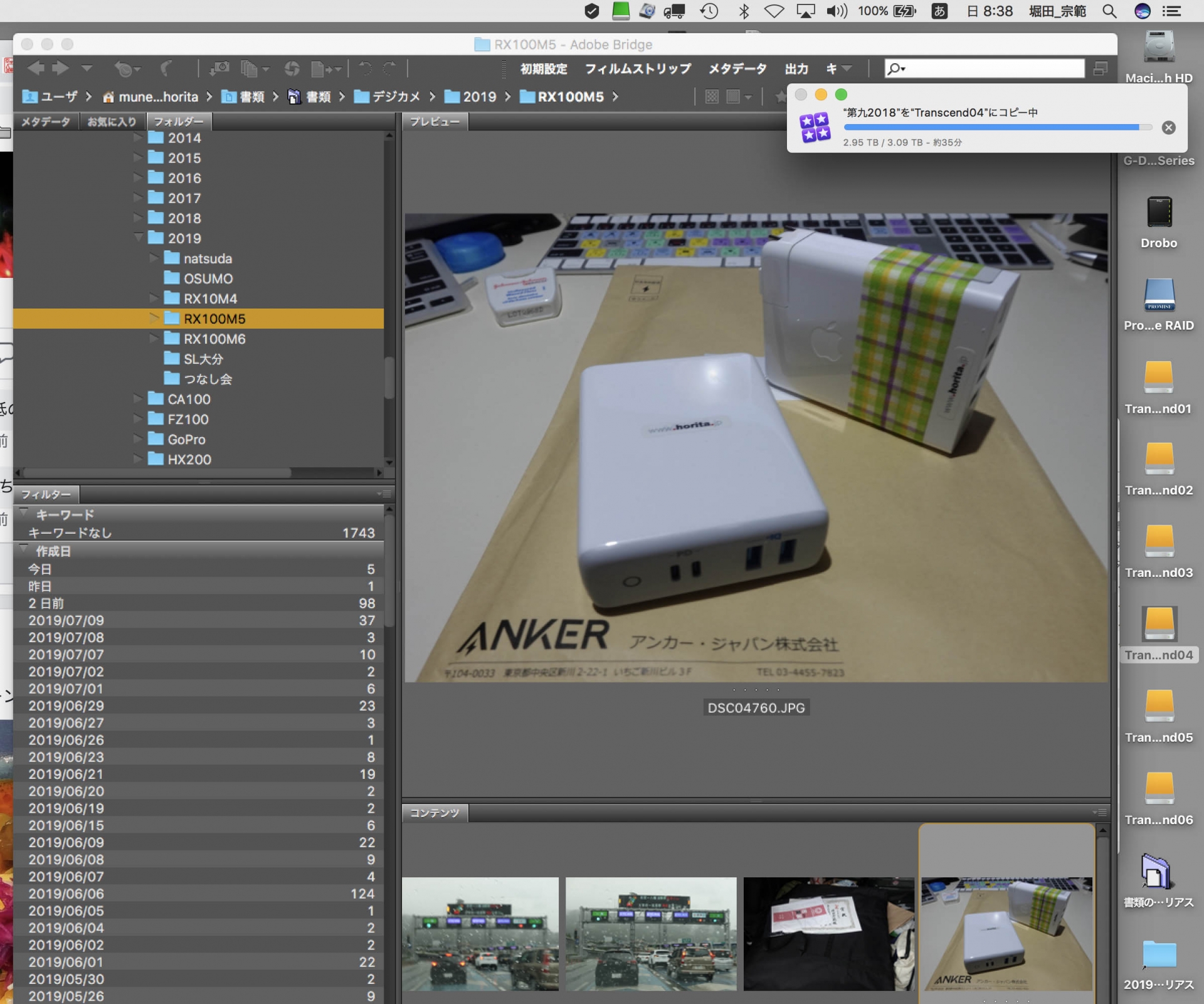Screen dimensions: 1204x1004
Task: Collapse the 2019 folder in tree
Action: pyautogui.click(x=138, y=238)
